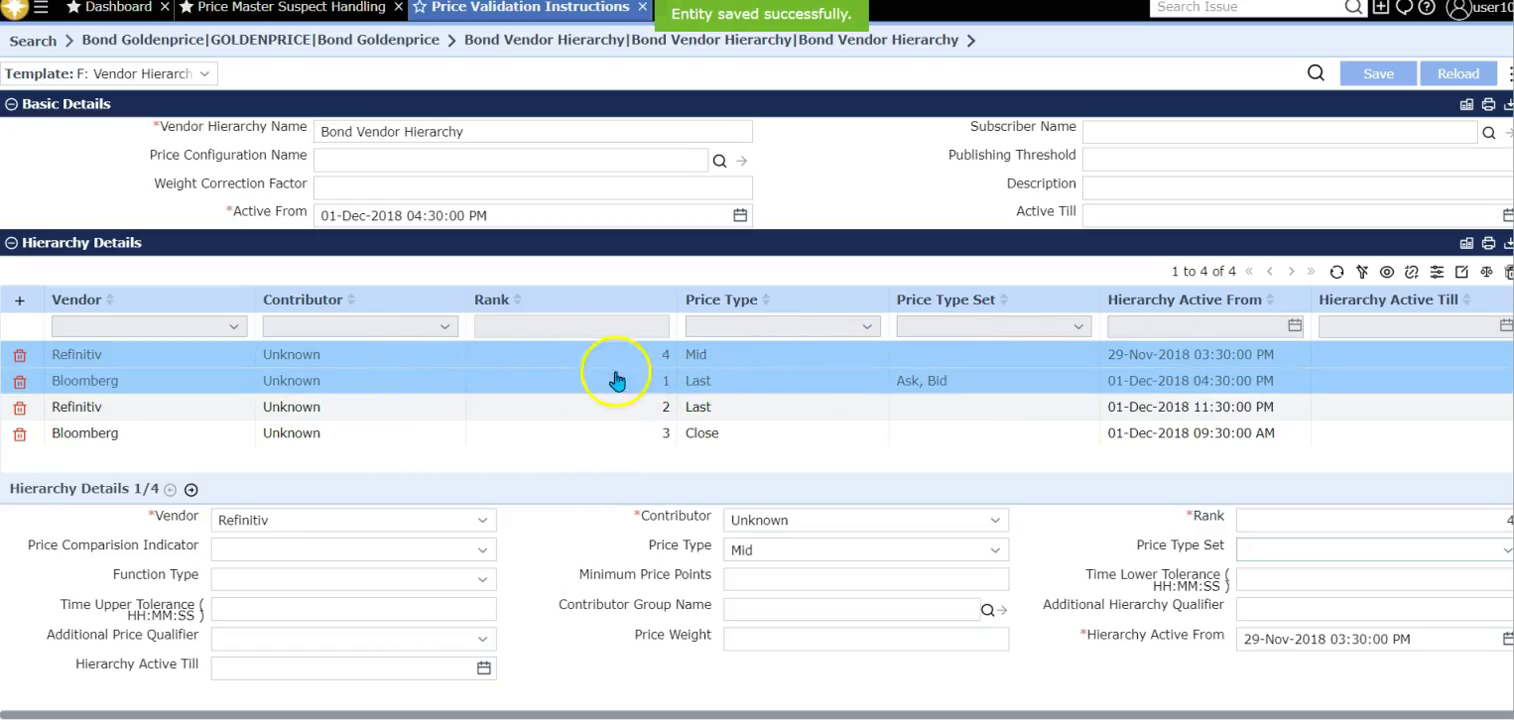Viewport: 1514px width, 720px height.
Task: Add a new hierarchy row with plus icon
Action: tap(20, 300)
